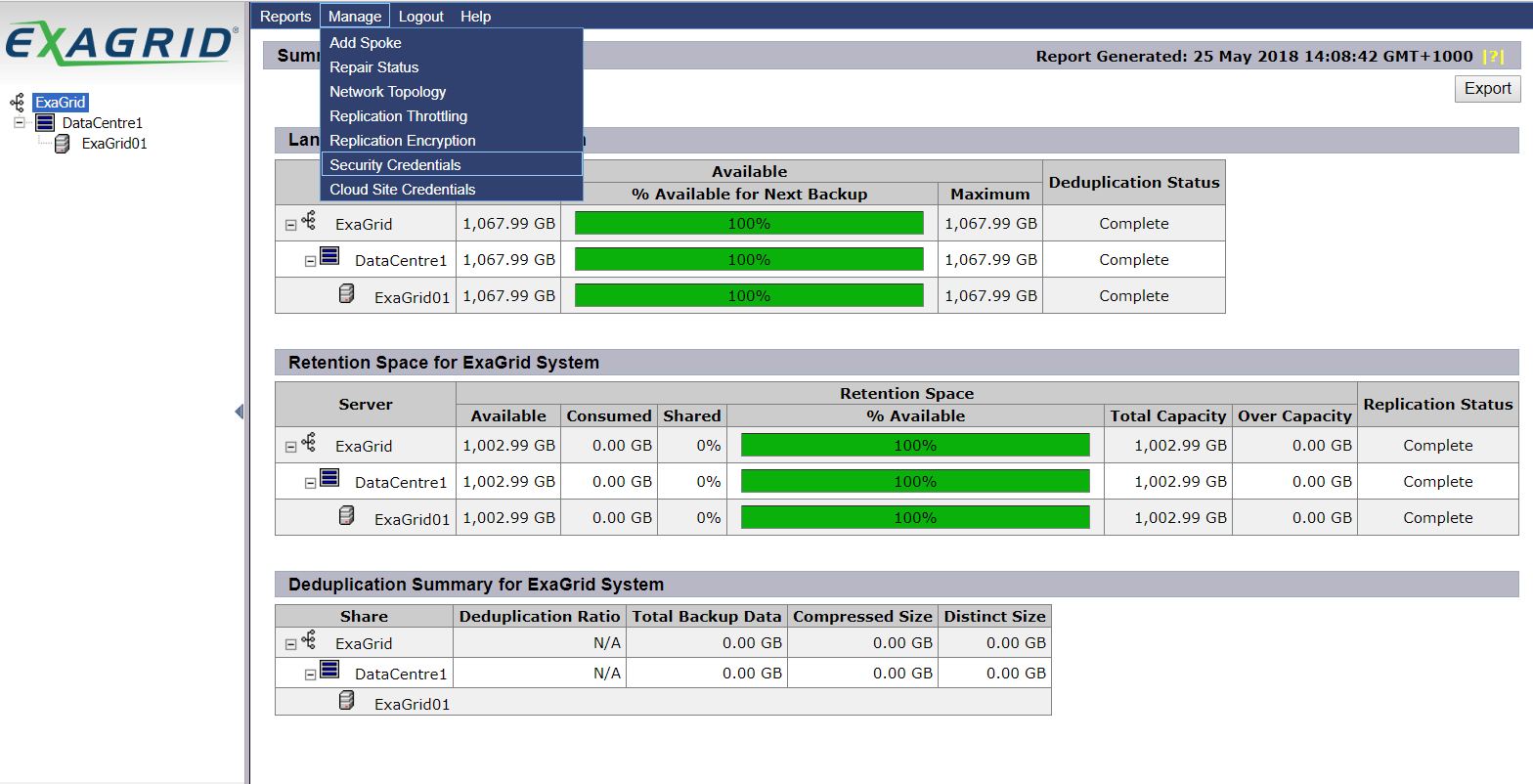Image resolution: width=1533 pixels, height=784 pixels.
Task: Click Total Backup Data column header
Action: tap(707, 617)
